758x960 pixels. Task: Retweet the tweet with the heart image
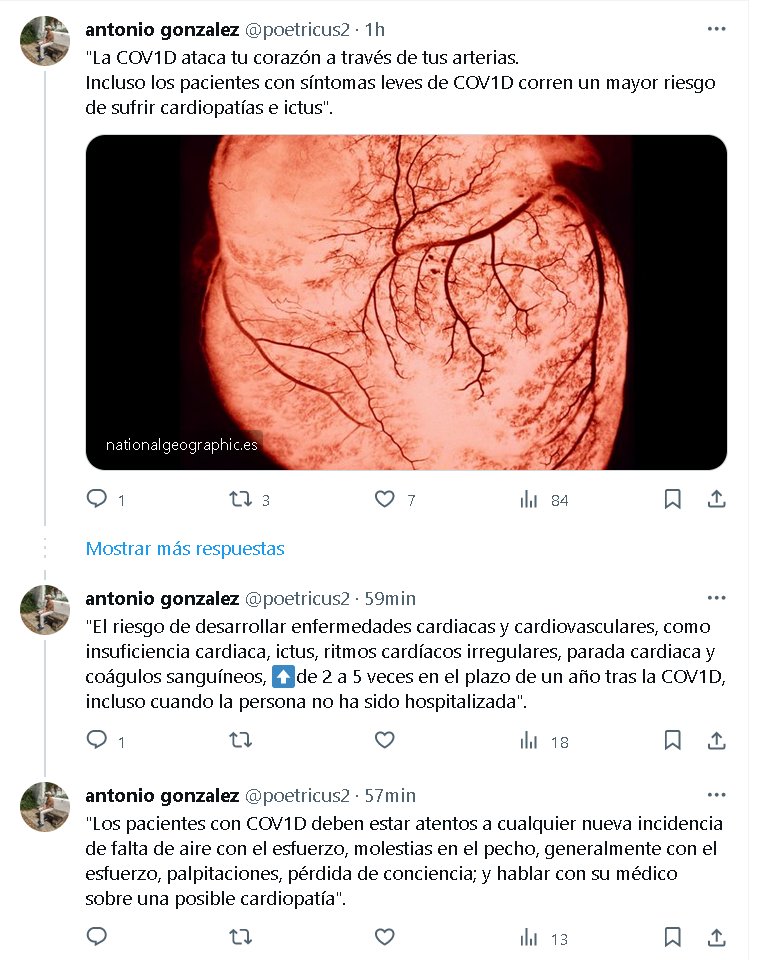(241, 499)
